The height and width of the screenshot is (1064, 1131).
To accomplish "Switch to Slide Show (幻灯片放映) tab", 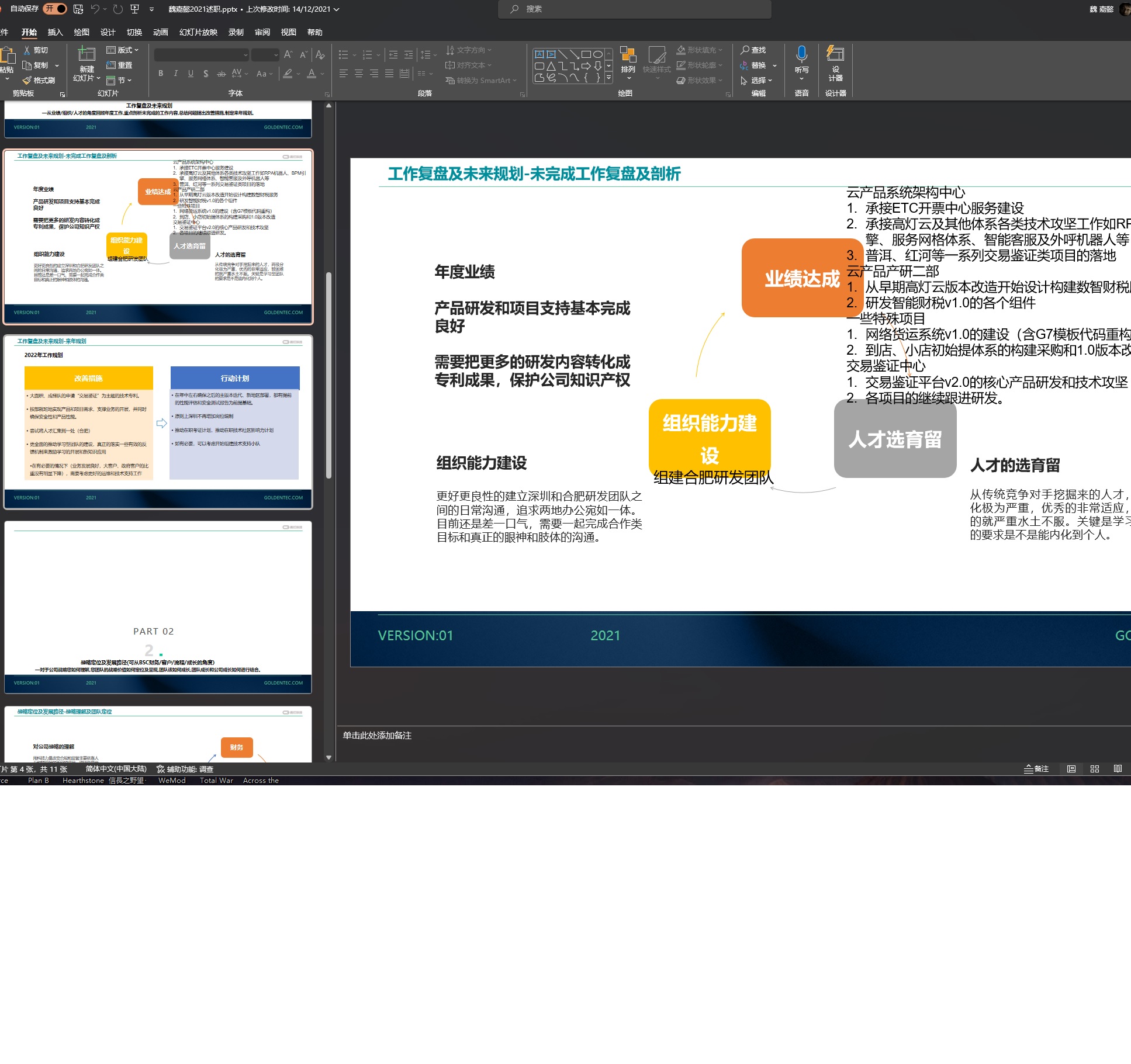I will pyautogui.click(x=198, y=32).
